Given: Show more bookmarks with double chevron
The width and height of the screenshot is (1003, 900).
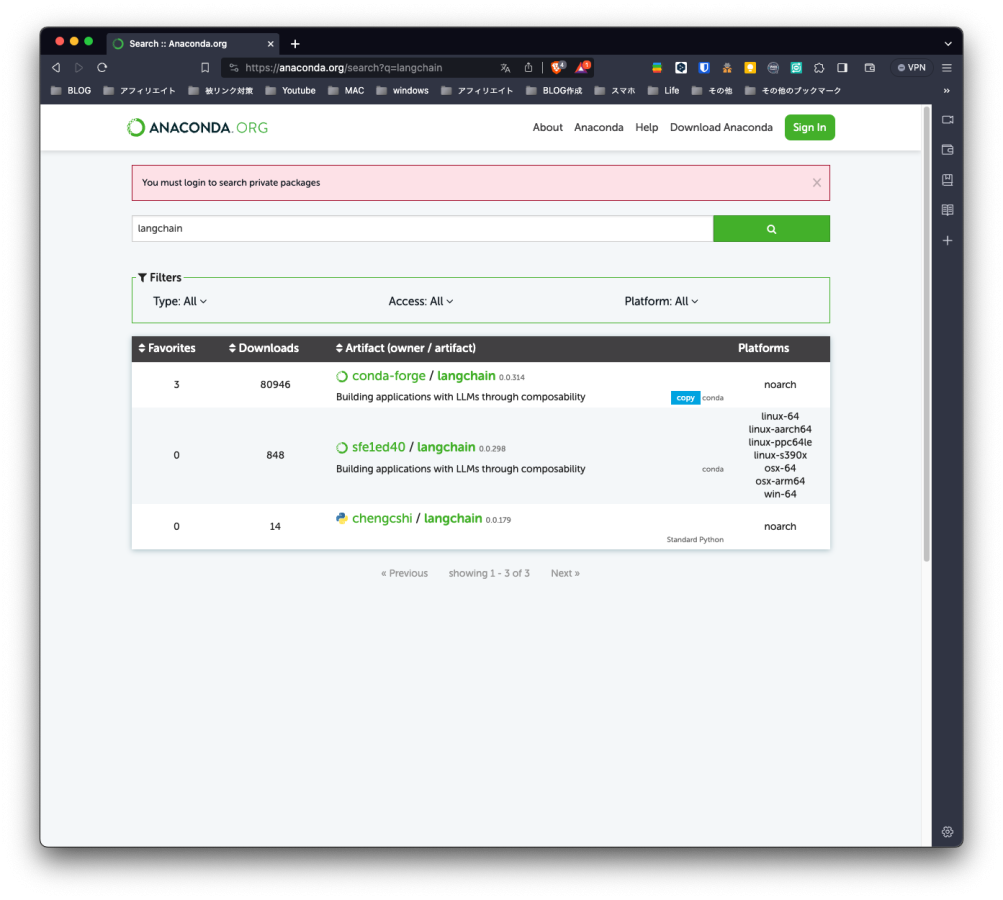Looking at the screenshot, I should pos(946,90).
